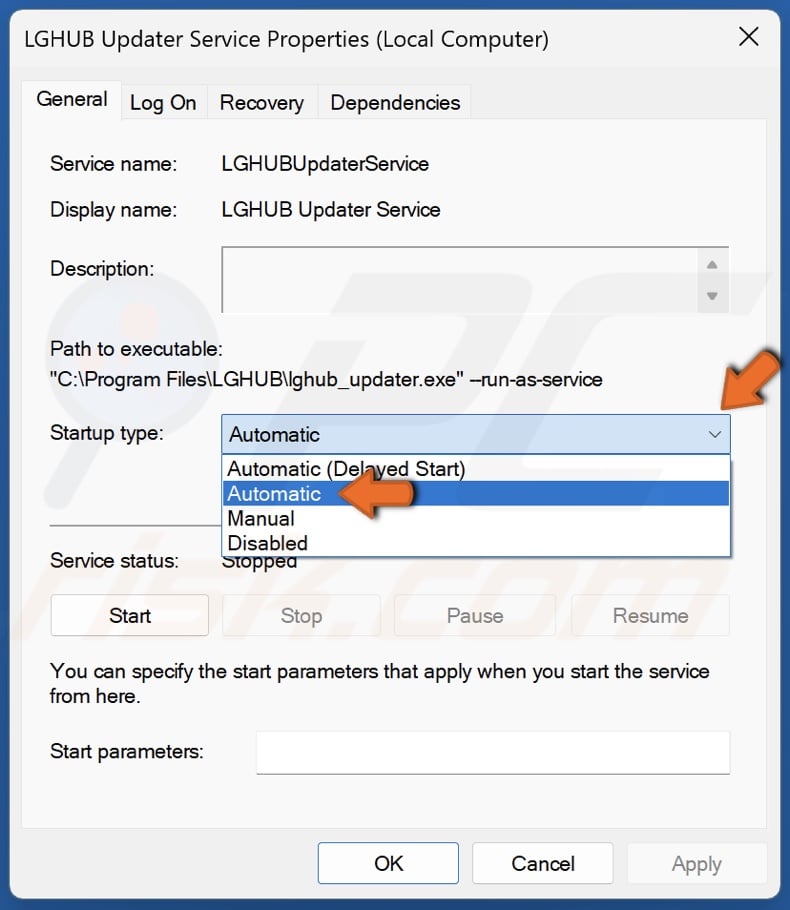Click the Stop button
The height and width of the screenshot is (910, 790).
[301, 615]
